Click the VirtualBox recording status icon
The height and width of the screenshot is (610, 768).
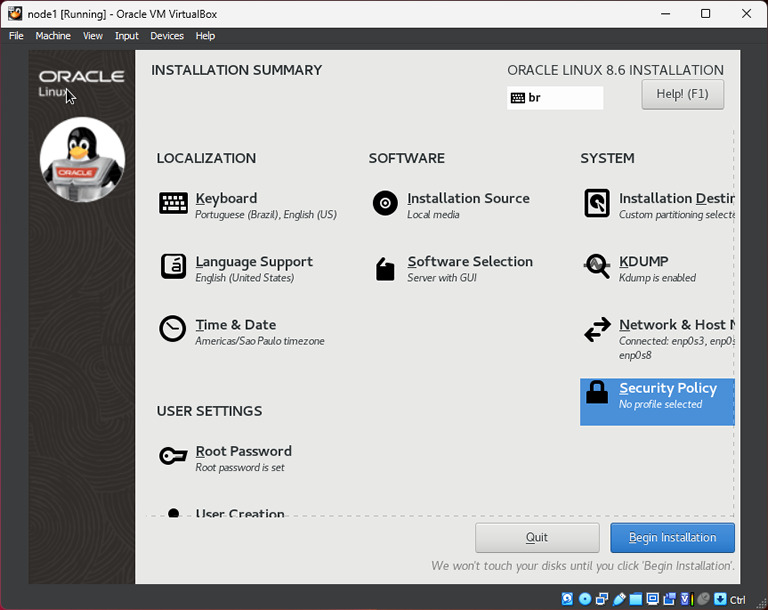click(669, 599)
